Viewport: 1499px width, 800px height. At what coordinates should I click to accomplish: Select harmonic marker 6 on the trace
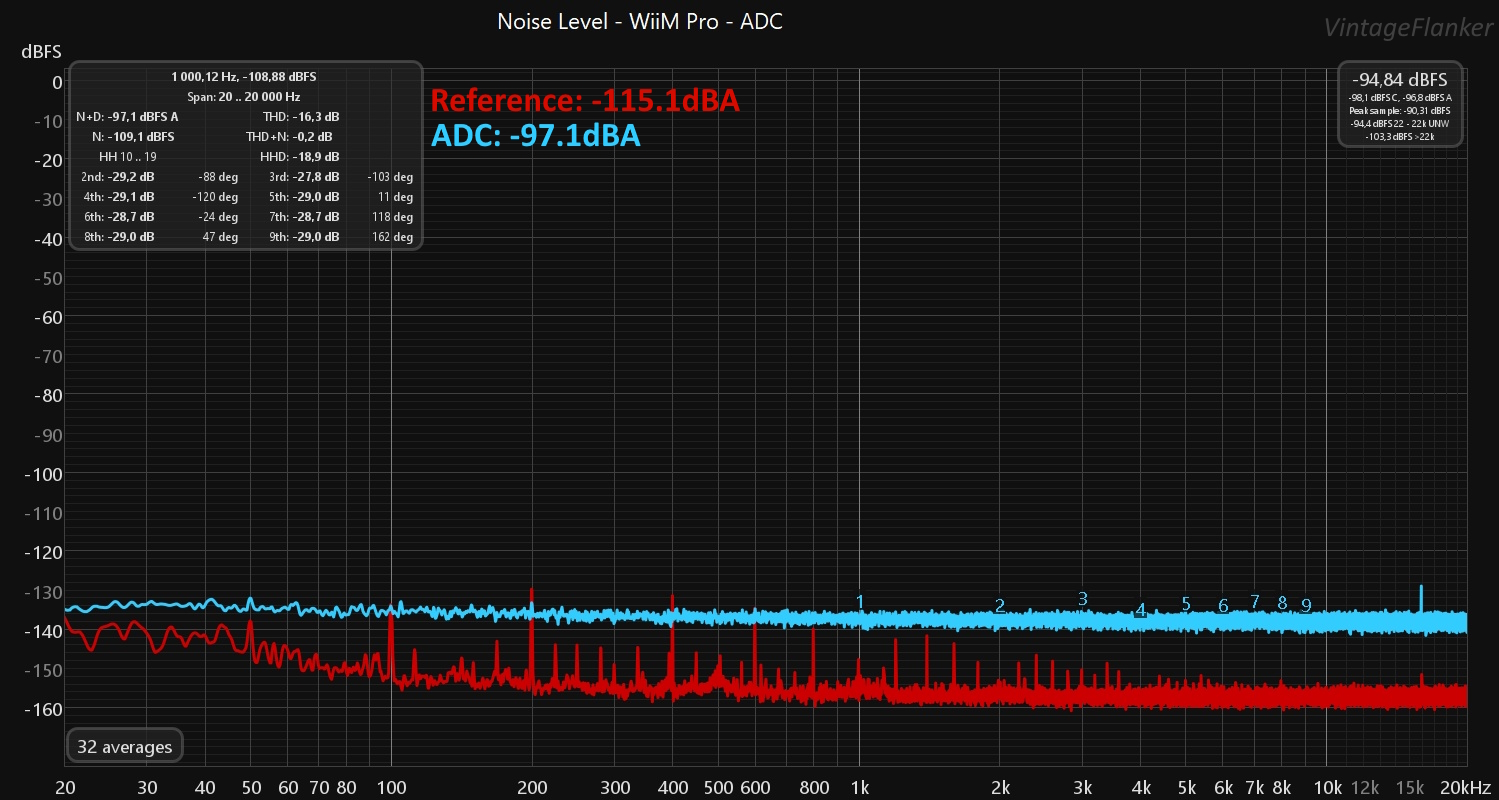1223,605
